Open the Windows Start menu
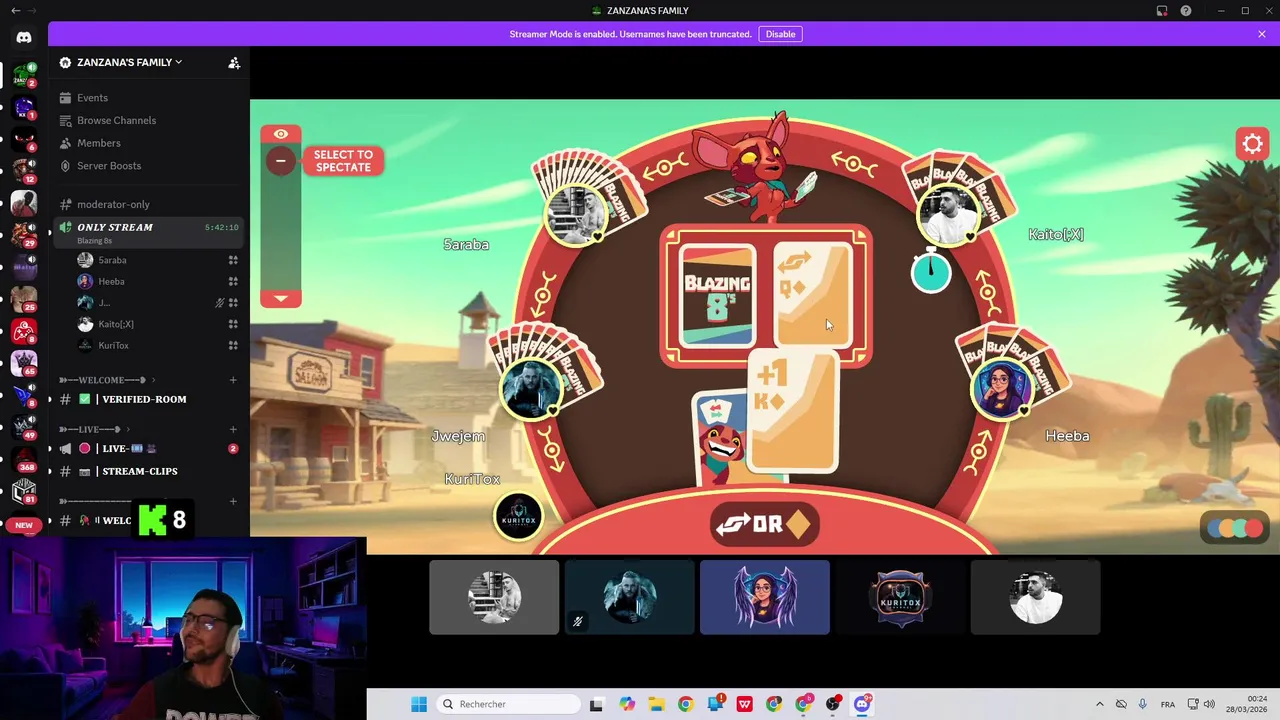Screen dimensions: 1280x720 419,704
